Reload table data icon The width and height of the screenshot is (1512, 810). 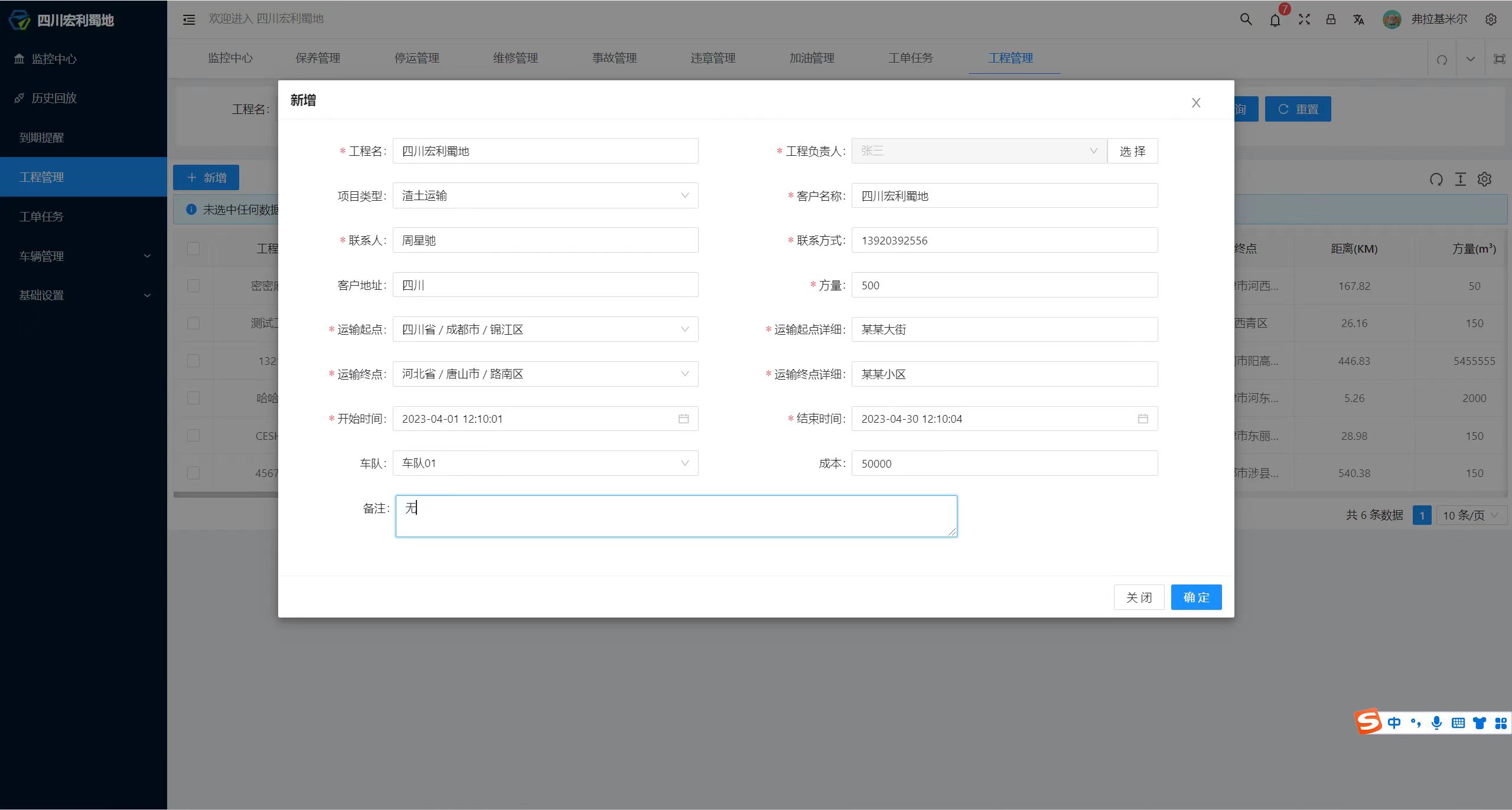click(x=1436, y=179)
